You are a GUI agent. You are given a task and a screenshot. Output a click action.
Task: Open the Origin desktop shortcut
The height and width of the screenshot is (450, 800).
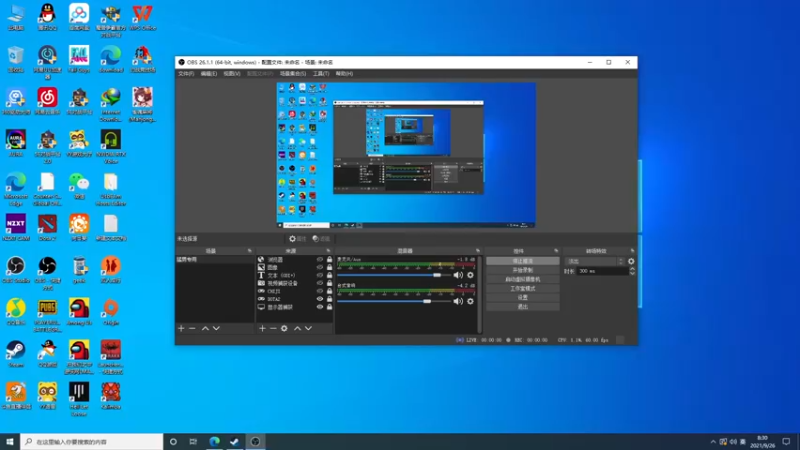[x=111, y=312]
